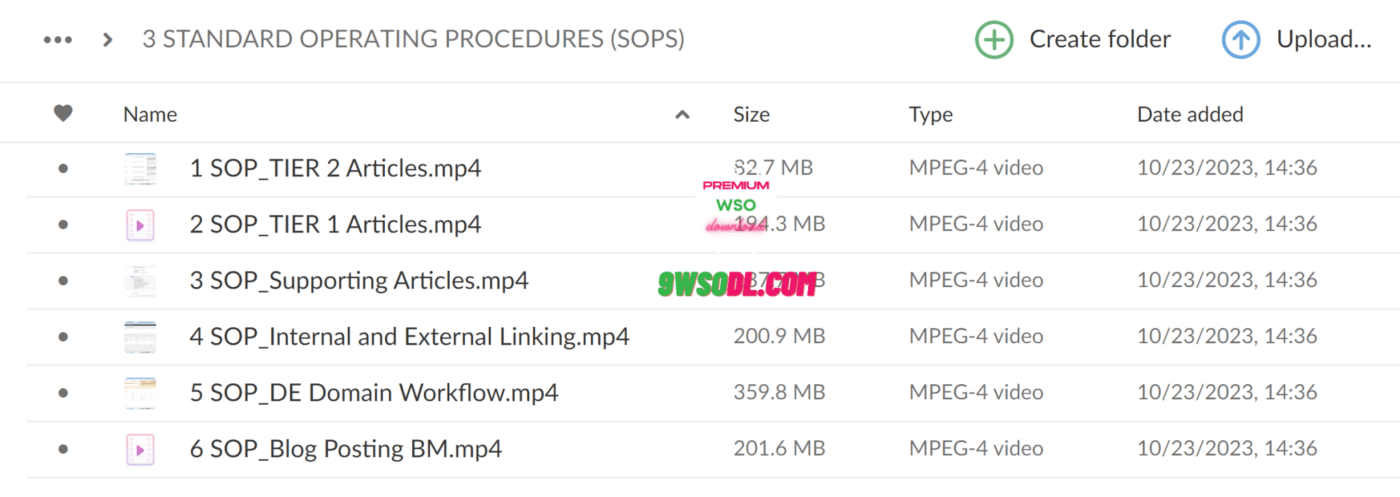Click thumbnail of 1 SOP_TIER 2 Articles.mp4

coord(140,169)
